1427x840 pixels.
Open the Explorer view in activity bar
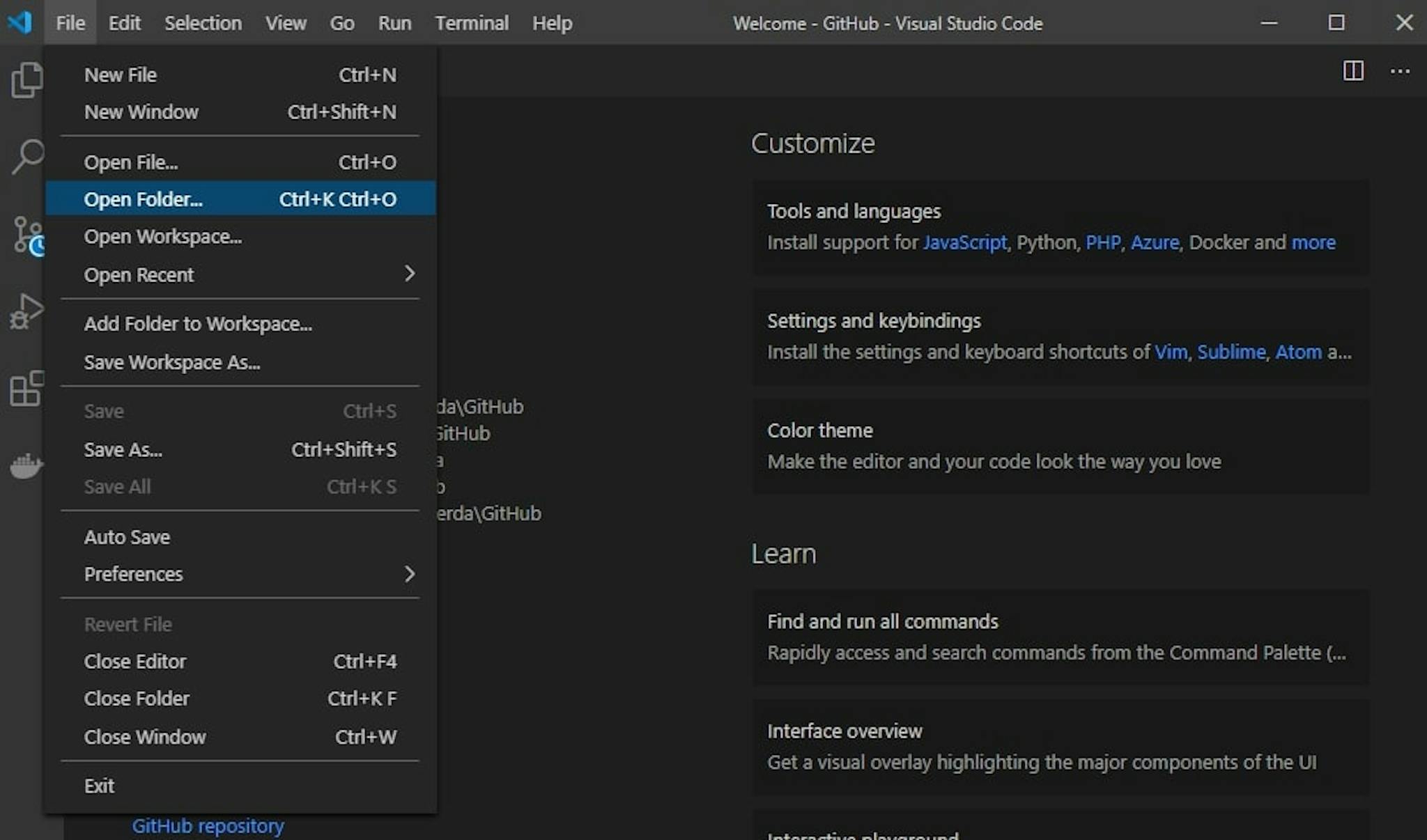[26, 79]
